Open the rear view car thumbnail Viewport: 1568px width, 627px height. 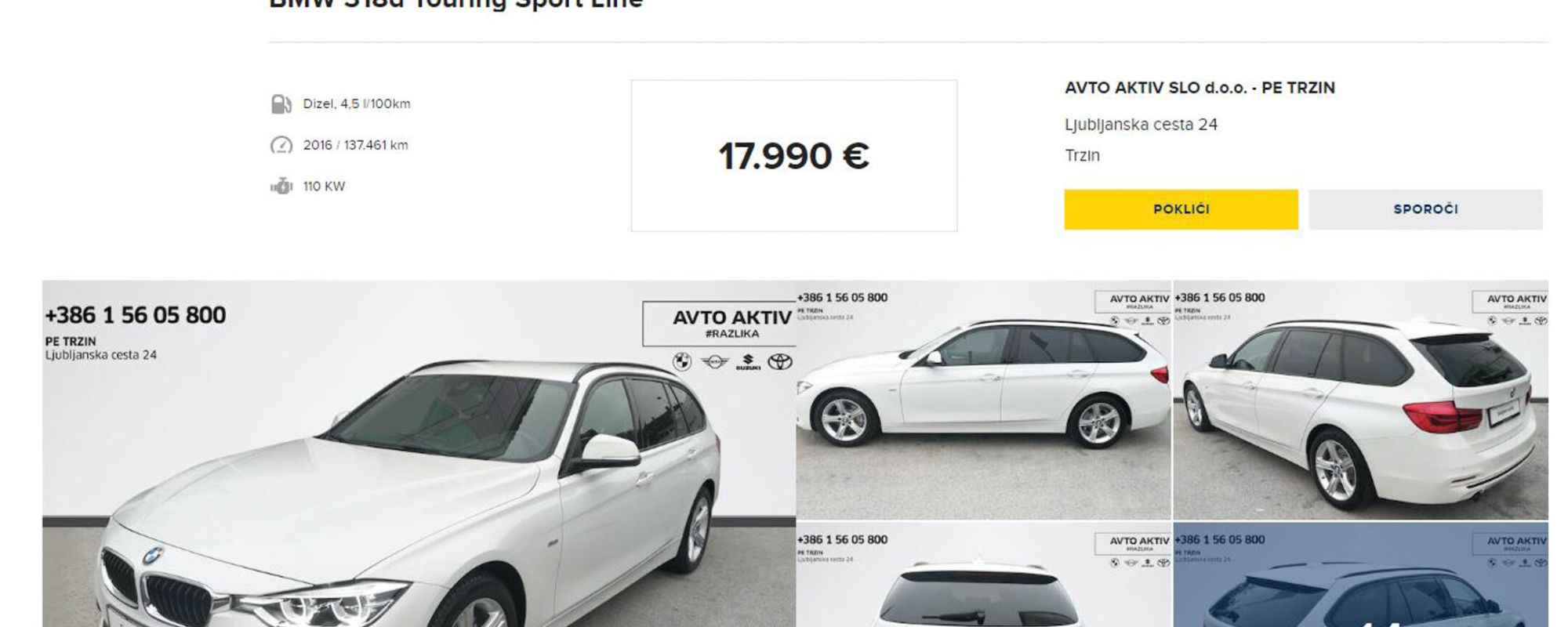983,575
